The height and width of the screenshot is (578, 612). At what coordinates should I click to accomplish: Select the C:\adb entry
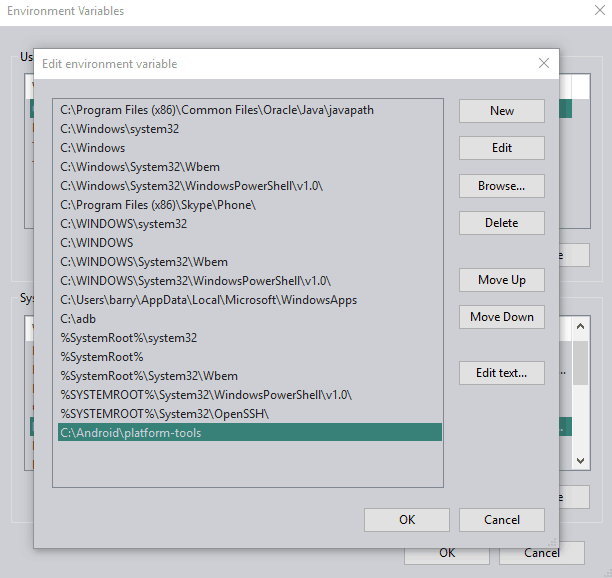click(250, 319)
